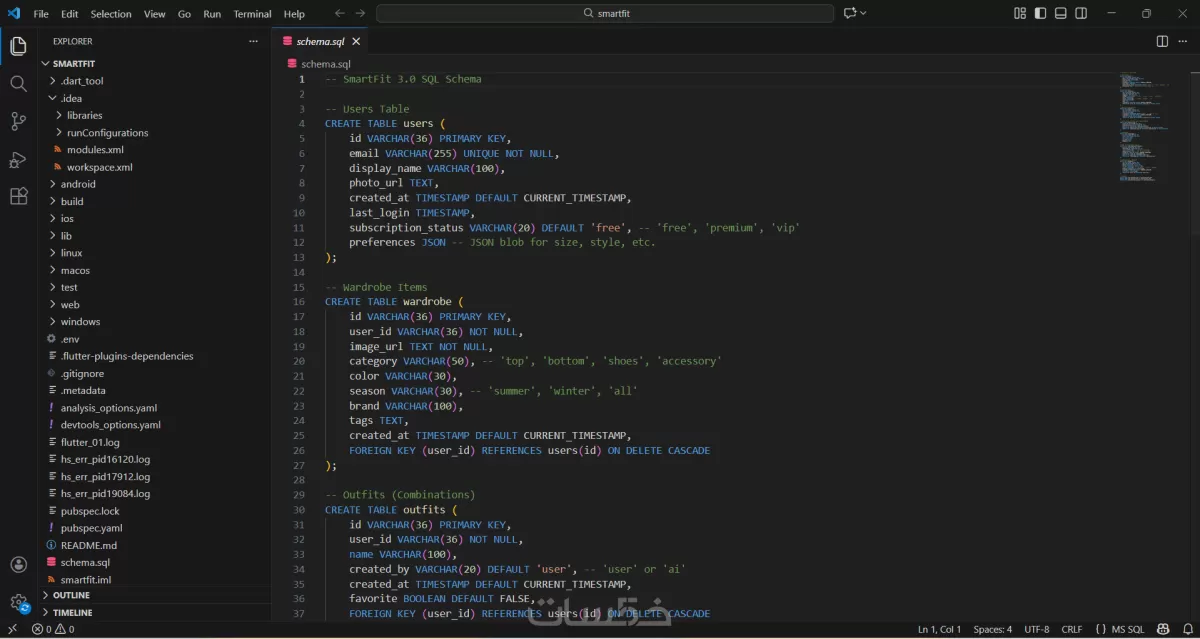
Task: Toggle the primary side bar layout button
Action: [x=1041, y=13]
